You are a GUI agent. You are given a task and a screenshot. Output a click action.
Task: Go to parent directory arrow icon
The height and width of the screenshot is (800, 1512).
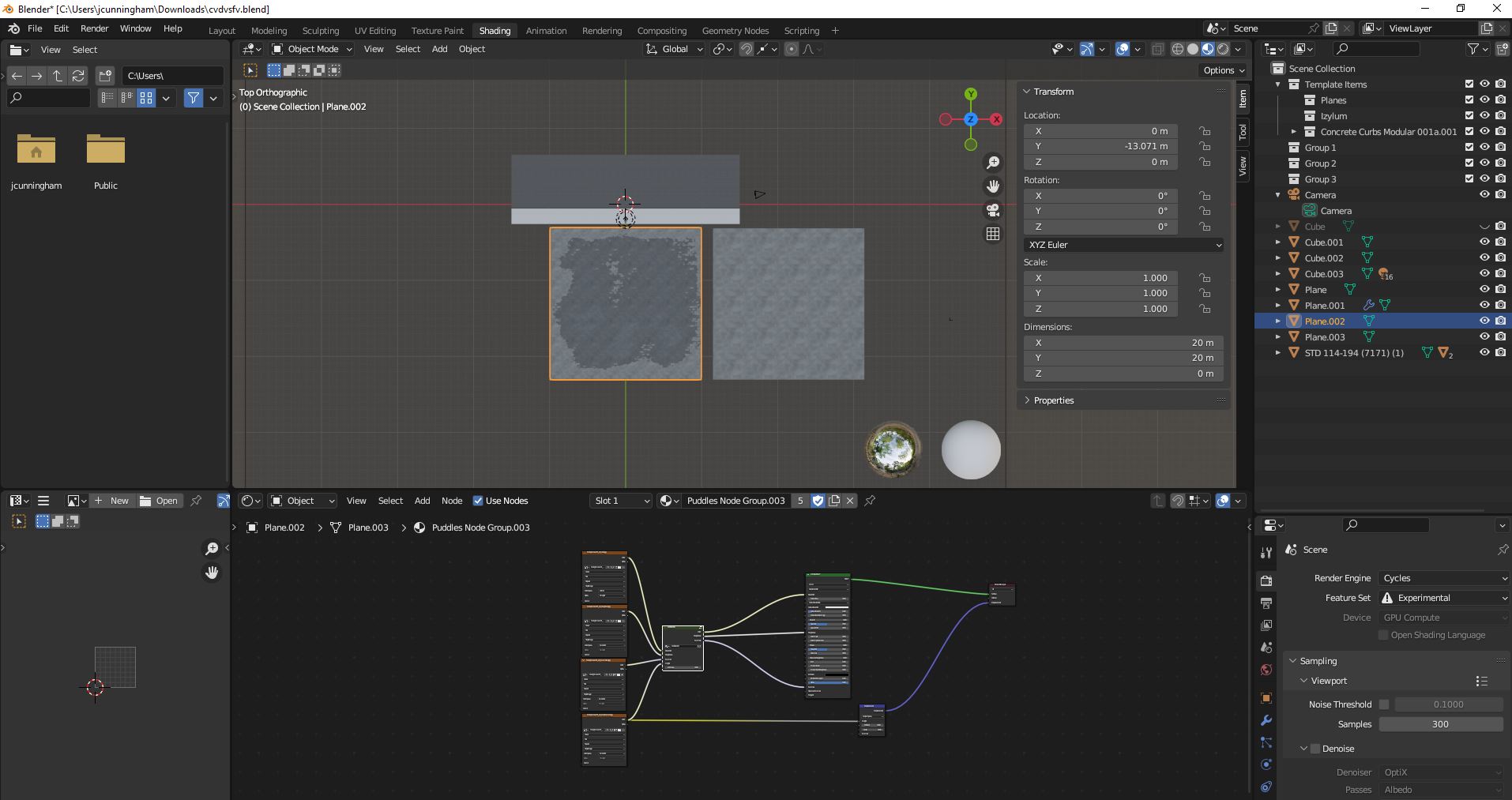58,76
